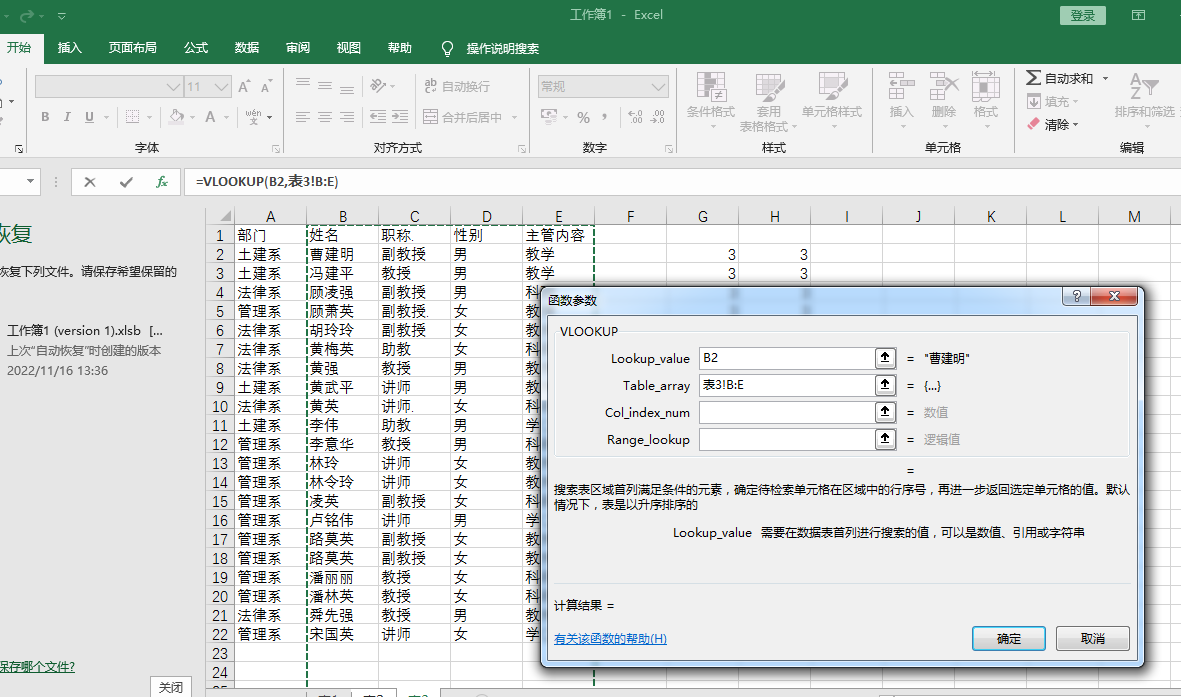Click the comma style icon
The height and width of the screenshot is (697, 1181).
coord(605,117)
